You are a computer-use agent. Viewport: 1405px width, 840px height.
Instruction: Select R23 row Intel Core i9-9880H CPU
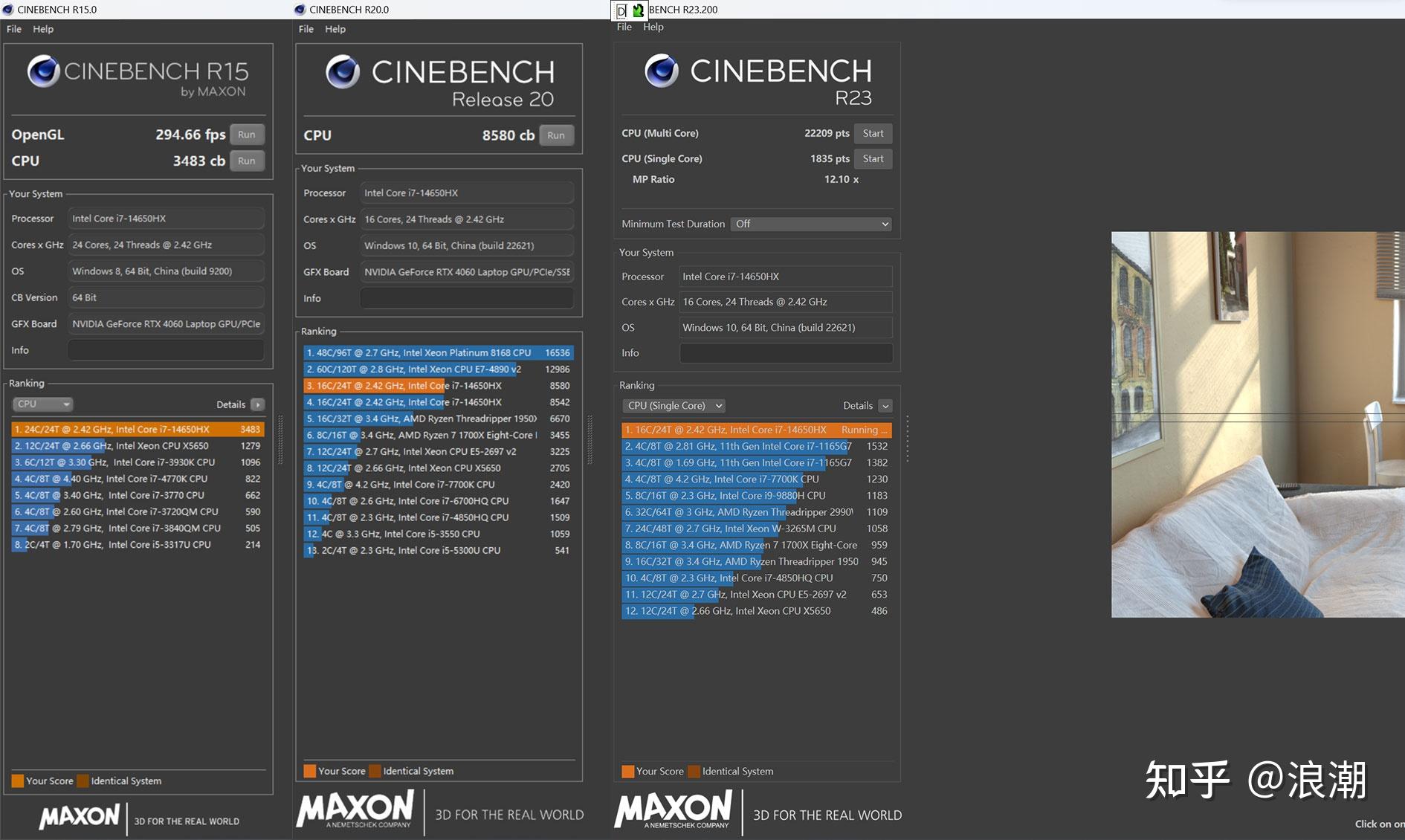coord(757,496)
